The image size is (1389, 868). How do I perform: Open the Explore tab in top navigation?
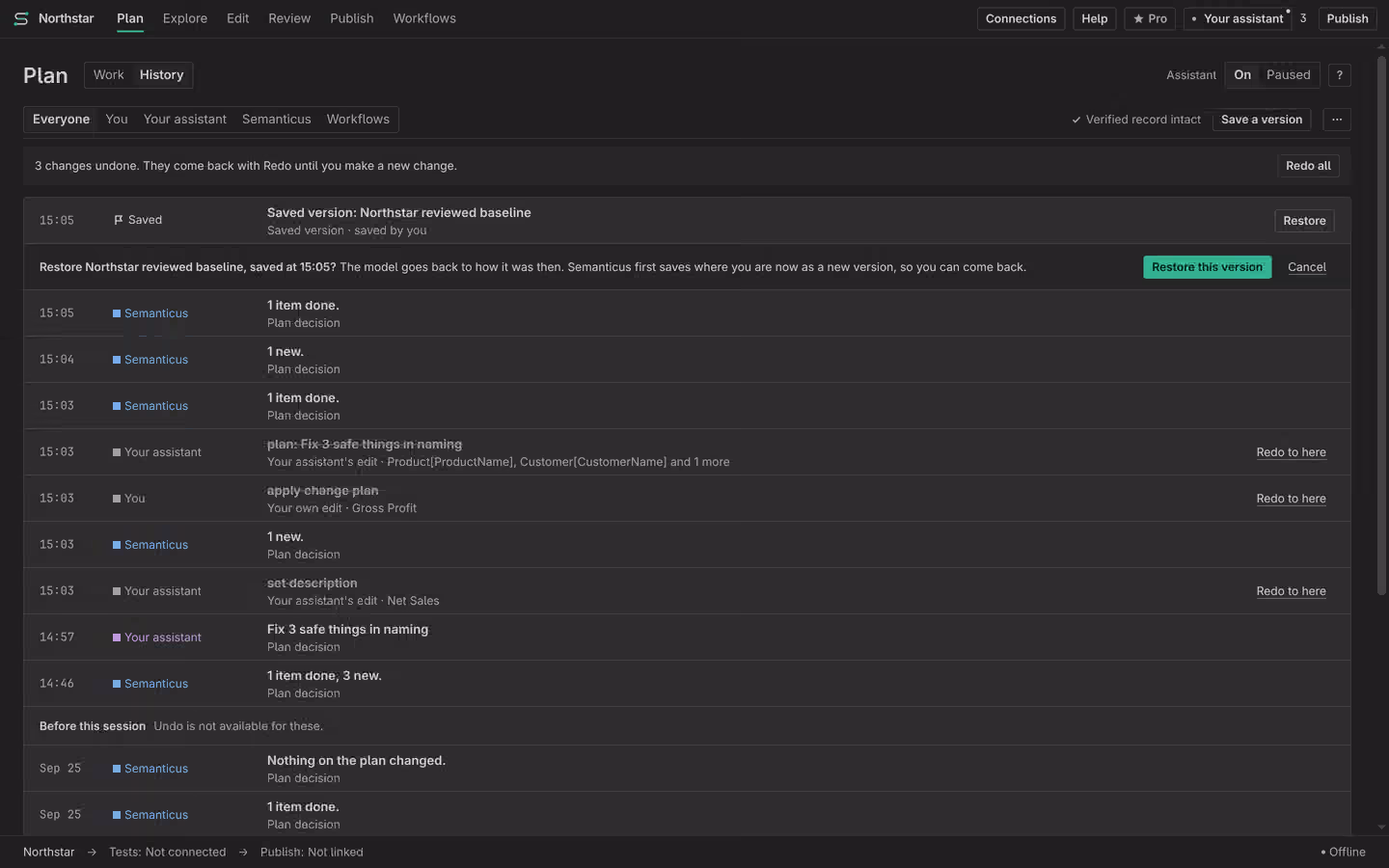click(185, 18)
